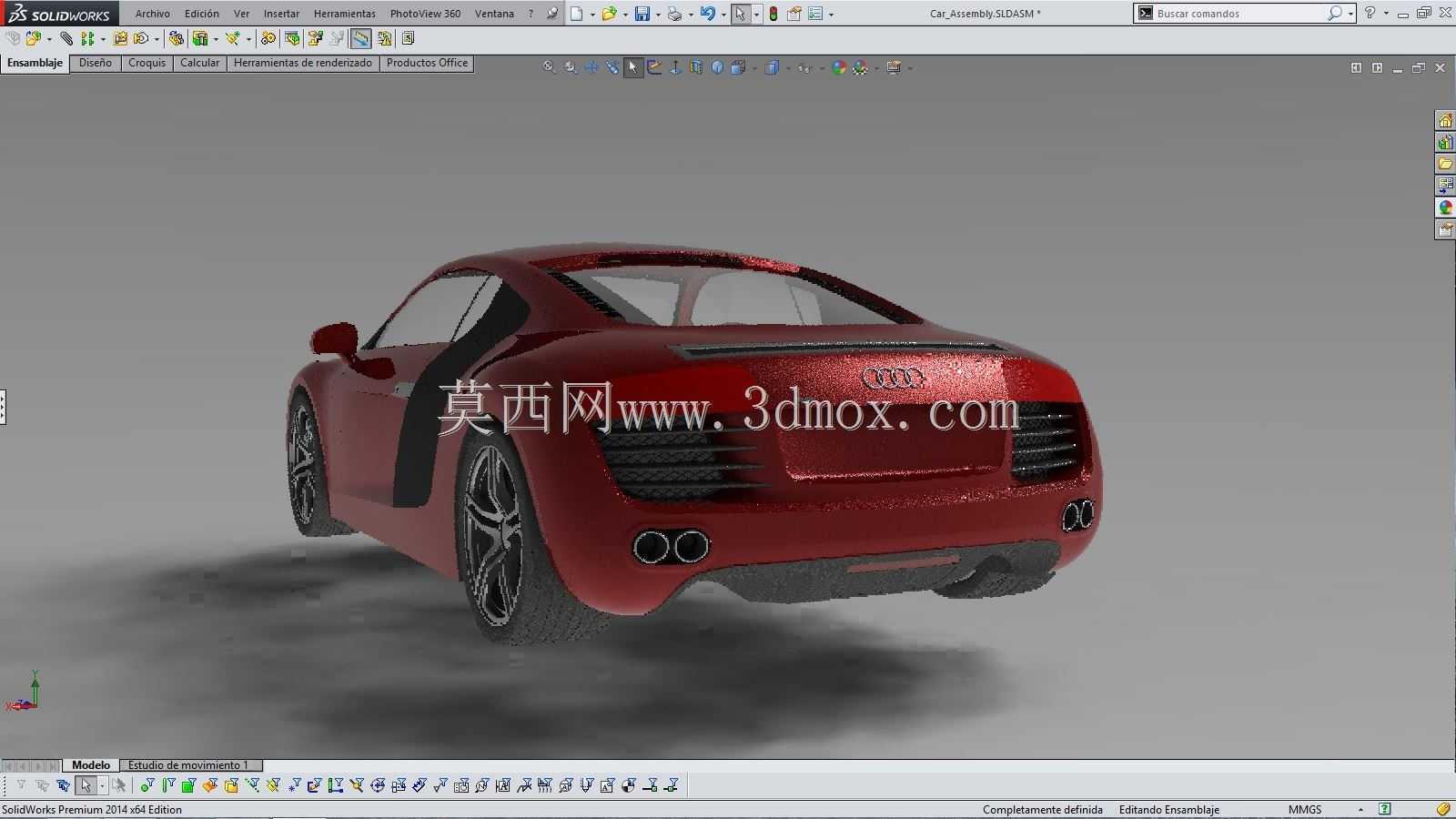Click the Insert components icon
The width and height of the screenshot is (1456, 819).
point(34,38)
